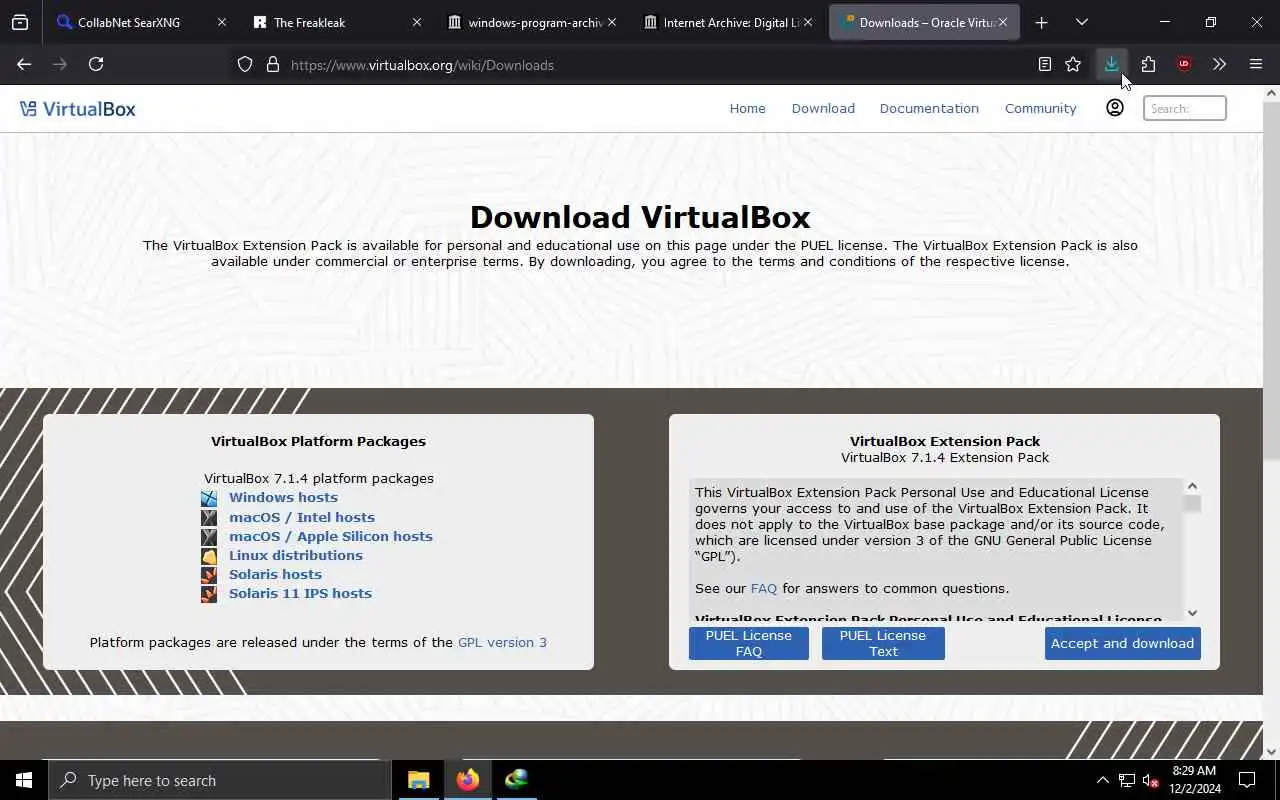Switch to the Internet Archive tab
This screenshot has width=1280, height=800.
pos(731,22)
